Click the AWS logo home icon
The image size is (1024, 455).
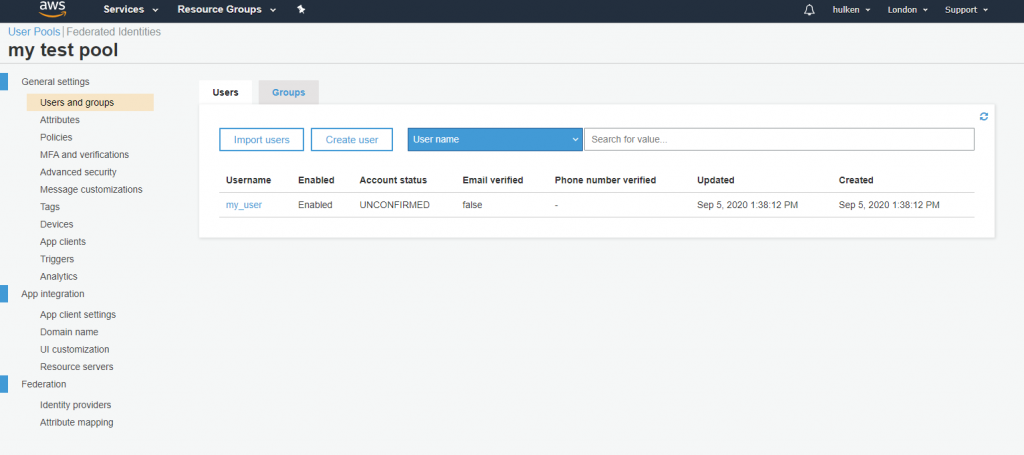click(x=50, y=8)
